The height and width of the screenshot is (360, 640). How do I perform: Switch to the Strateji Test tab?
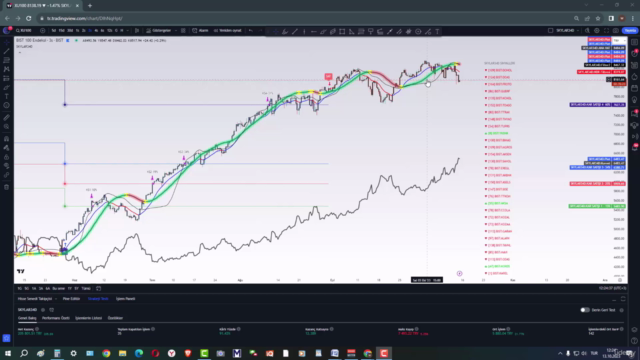click(x=98, y=299)
